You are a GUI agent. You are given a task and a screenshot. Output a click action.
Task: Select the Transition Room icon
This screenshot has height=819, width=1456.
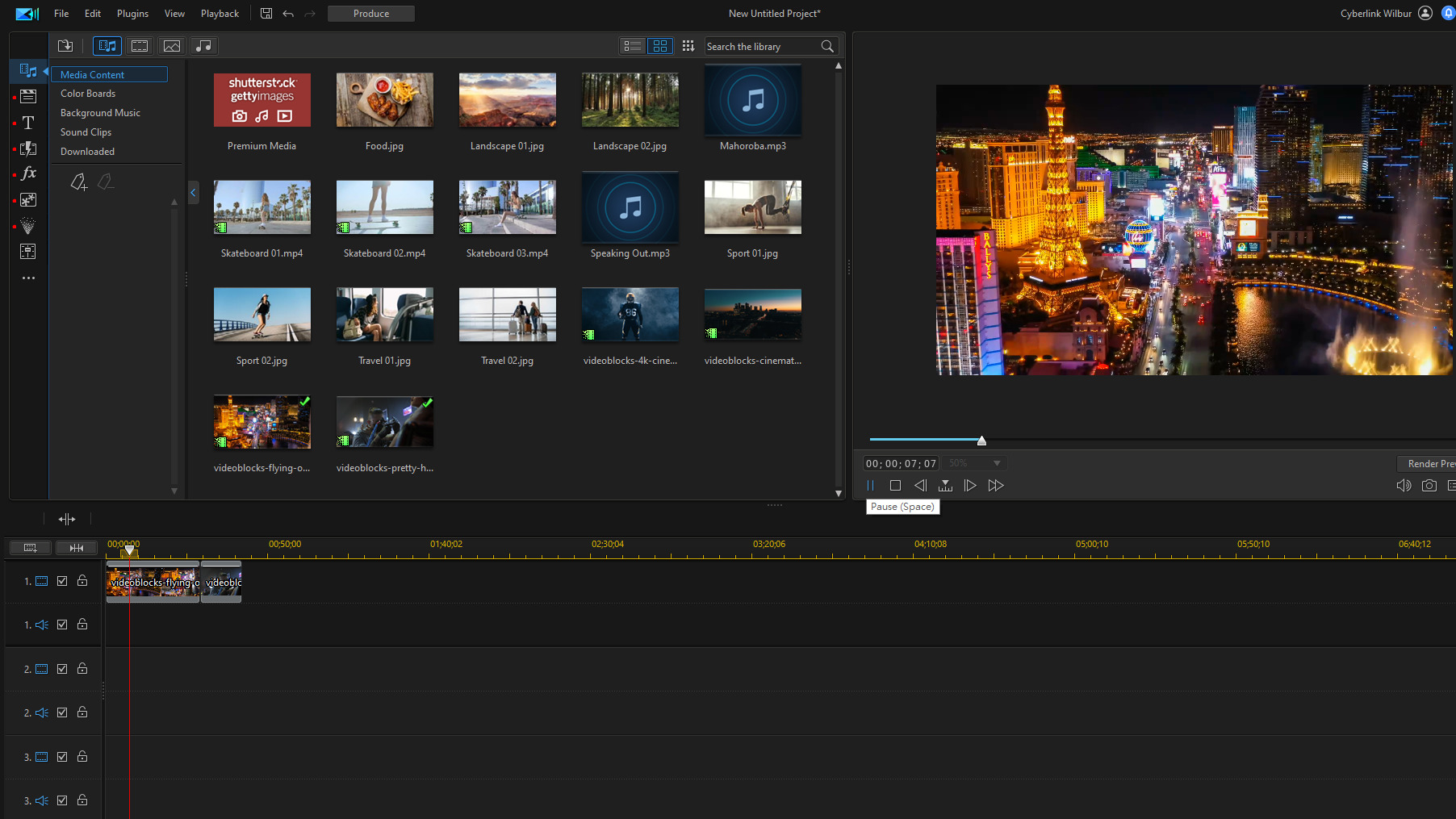coord(28,149)
